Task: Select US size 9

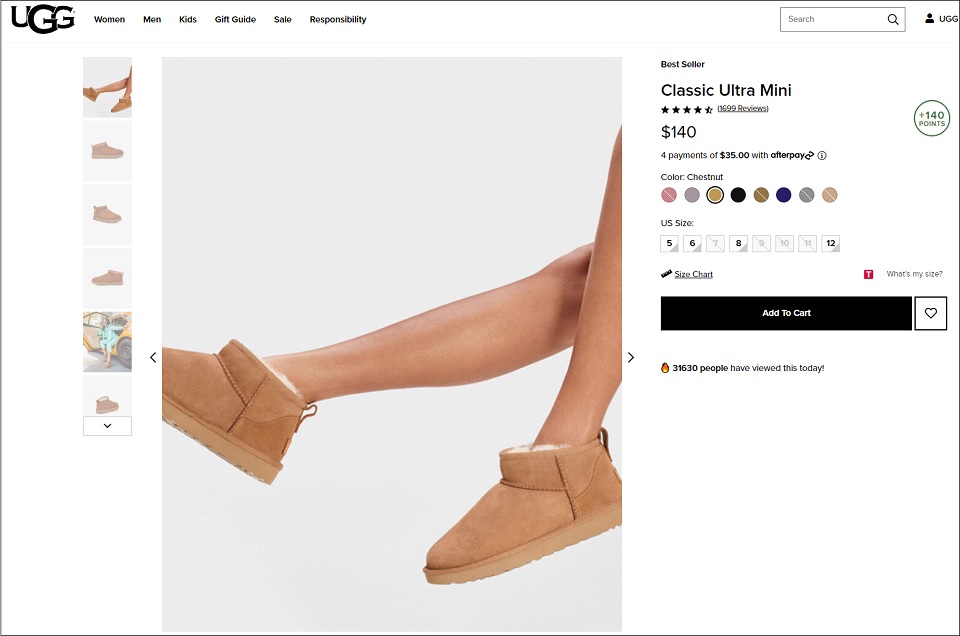Action: 762,244
